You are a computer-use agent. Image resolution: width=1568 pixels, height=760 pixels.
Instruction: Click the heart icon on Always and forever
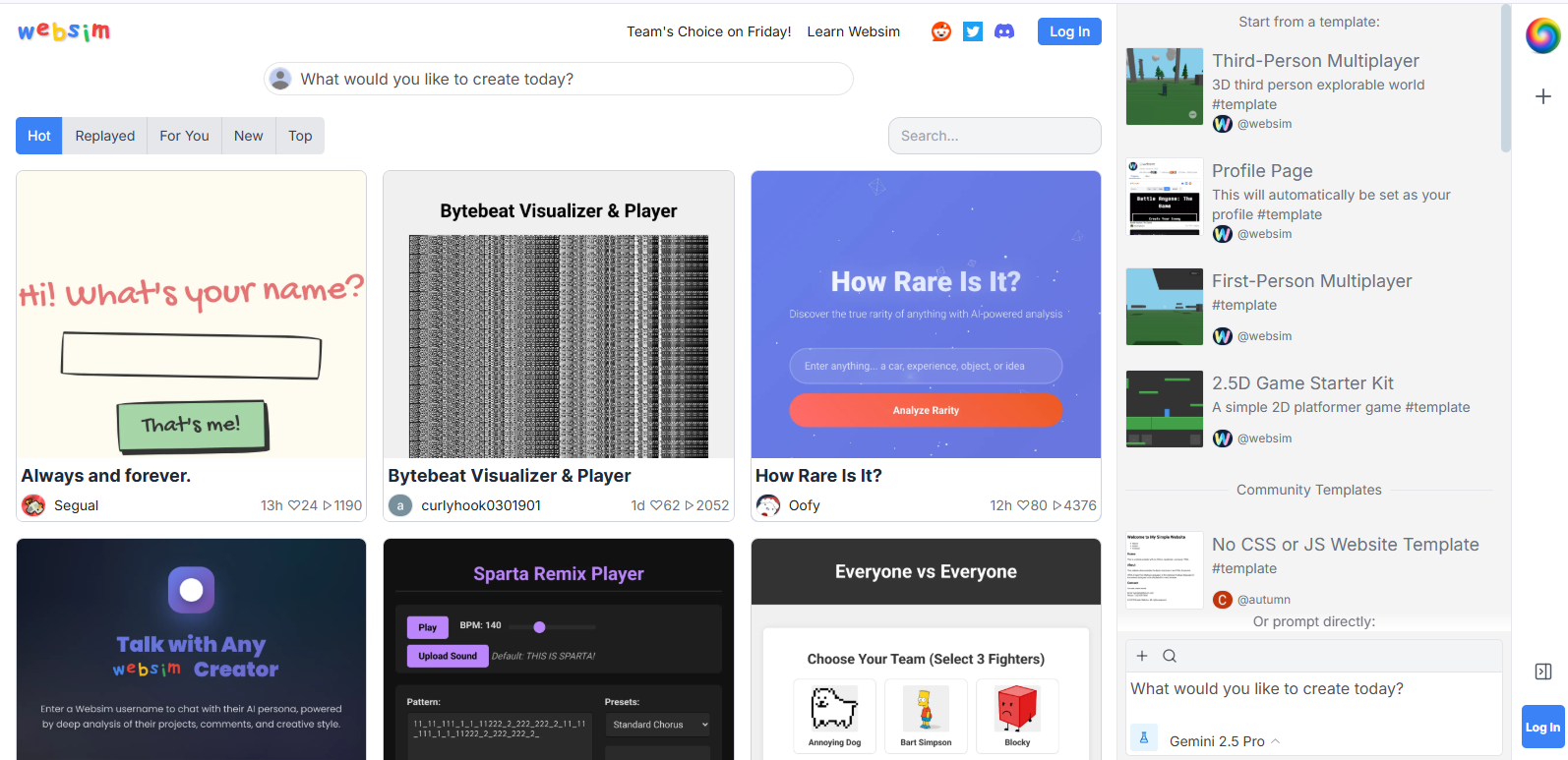coord(293,505)
